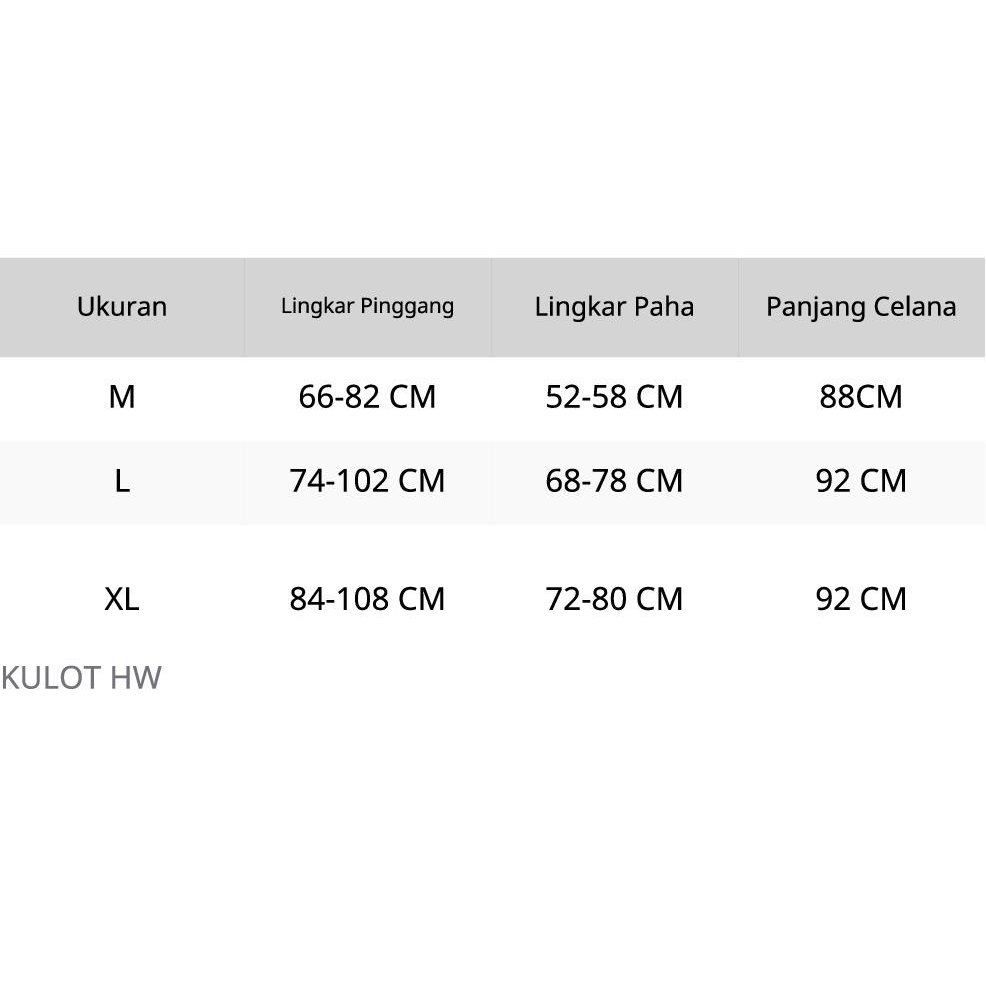
Task: Click the 84-108 CM waist value
Action: click(x=367, y=599)
